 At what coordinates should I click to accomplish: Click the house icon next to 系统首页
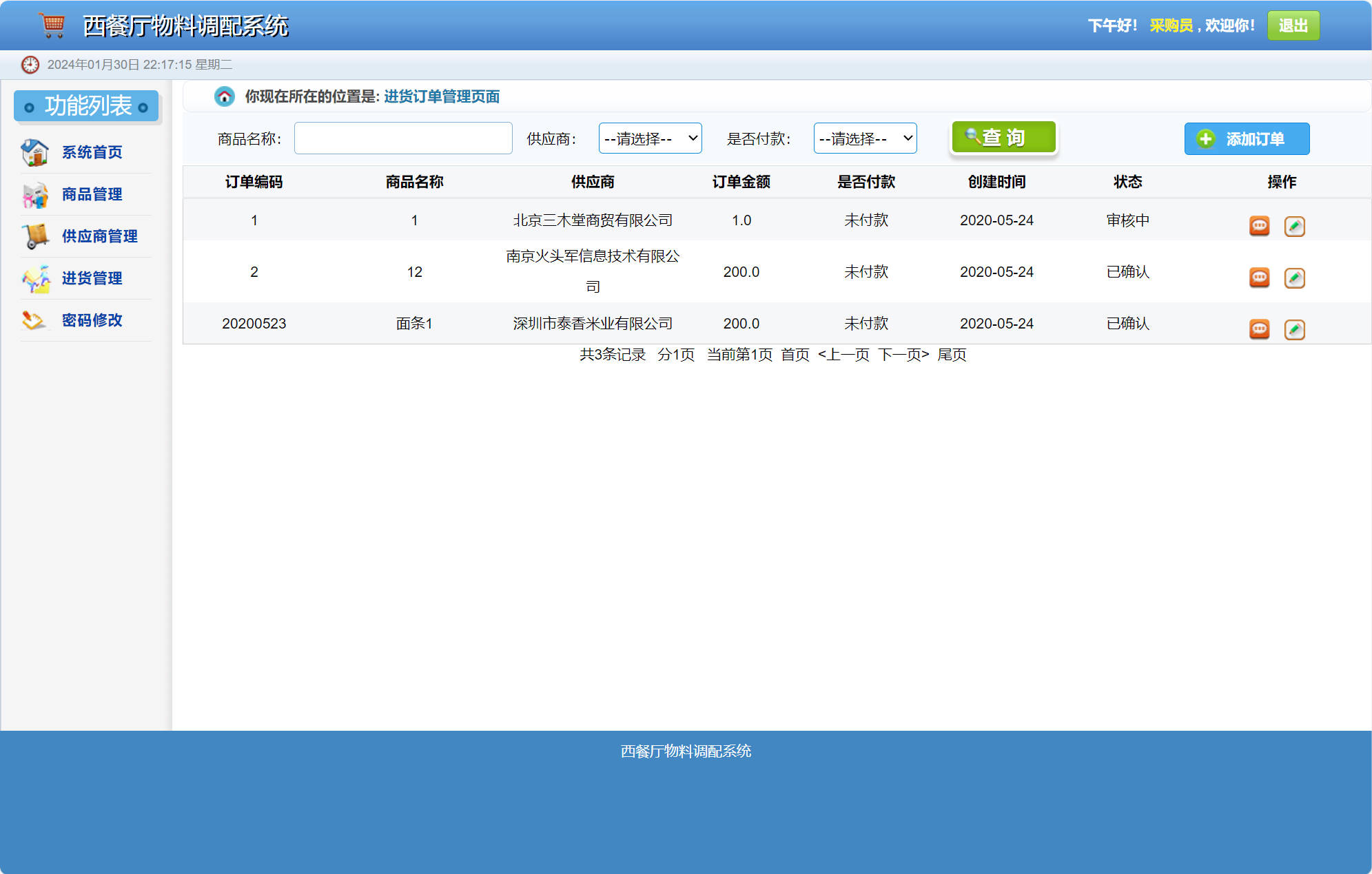click(34, 152)
